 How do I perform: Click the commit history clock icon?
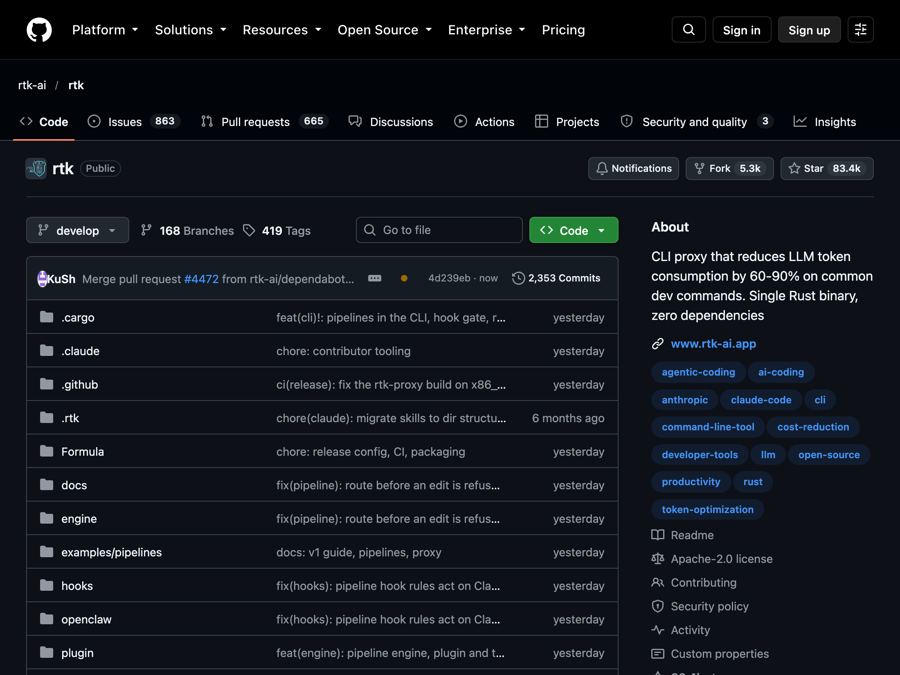pyautogui.click(x=518, y=278)
